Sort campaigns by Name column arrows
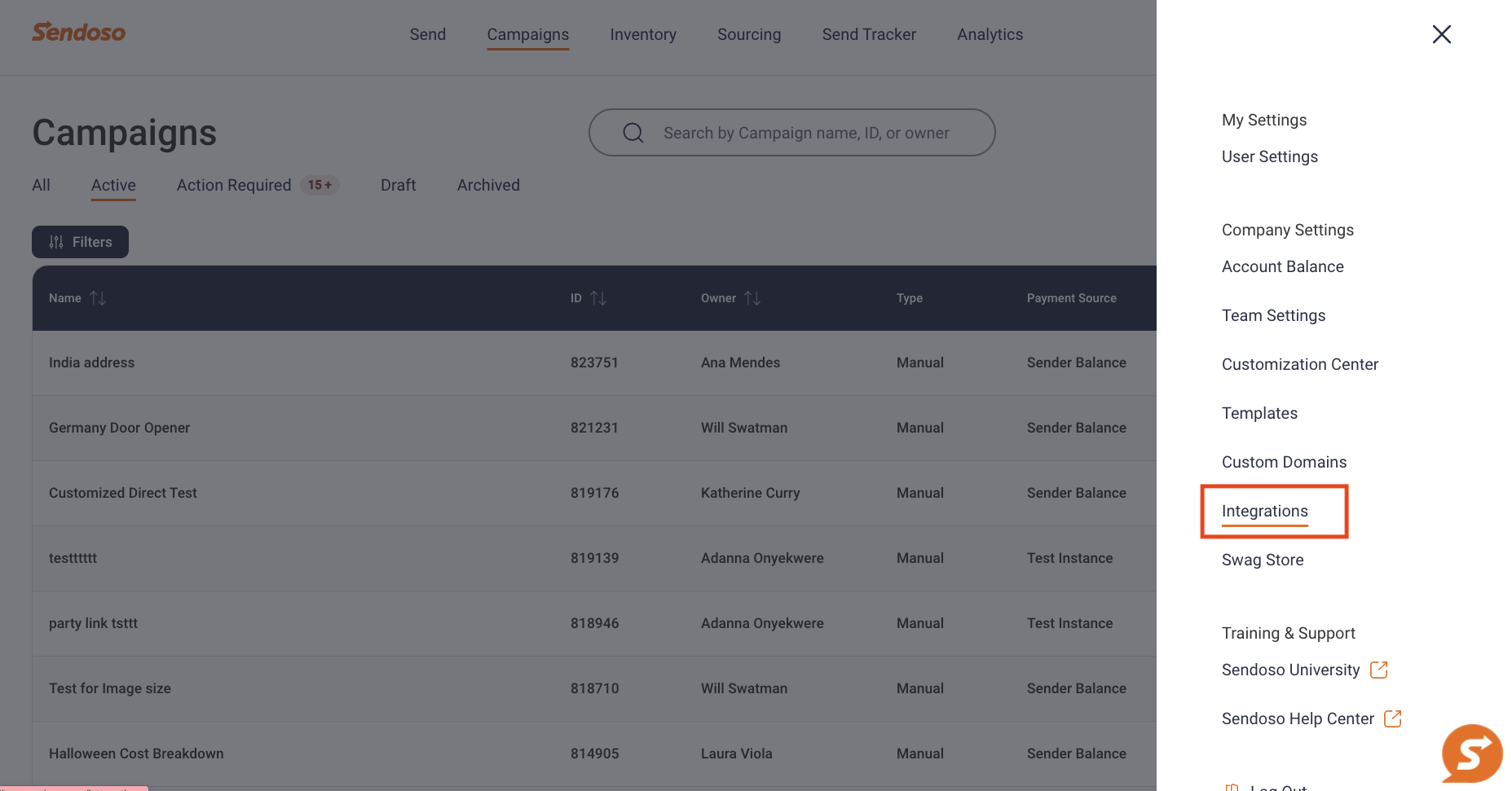Viewport: 1512px width, 791px height. pyautogui.click(x=98, y=298)
